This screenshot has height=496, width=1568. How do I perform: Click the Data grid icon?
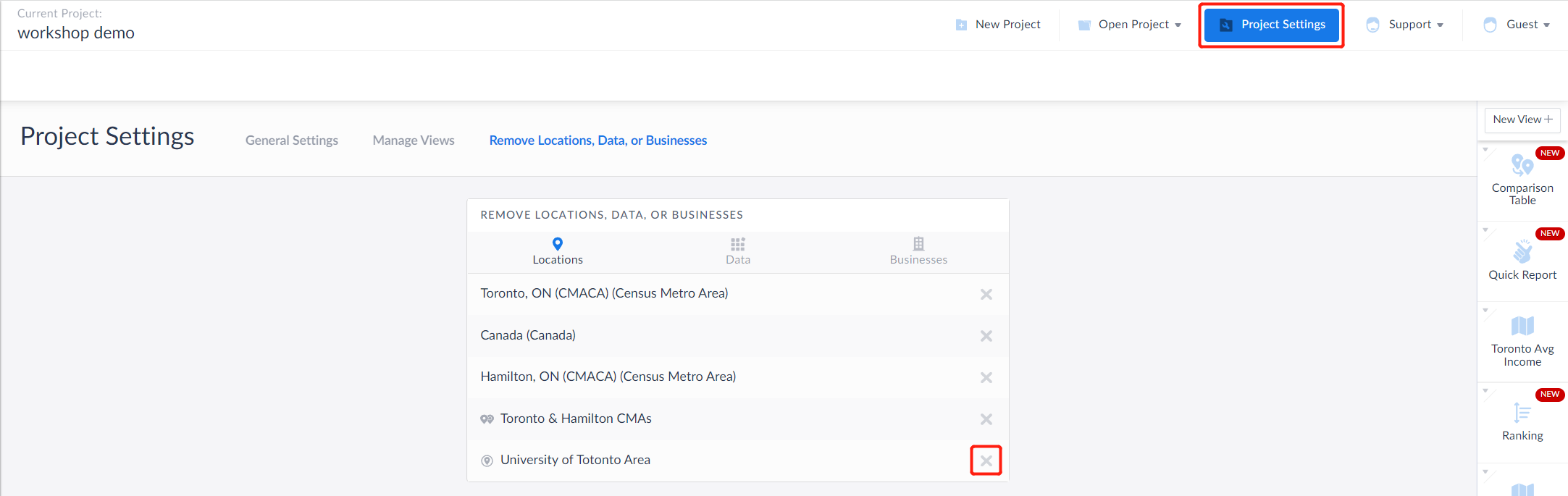tap(738, 244)
